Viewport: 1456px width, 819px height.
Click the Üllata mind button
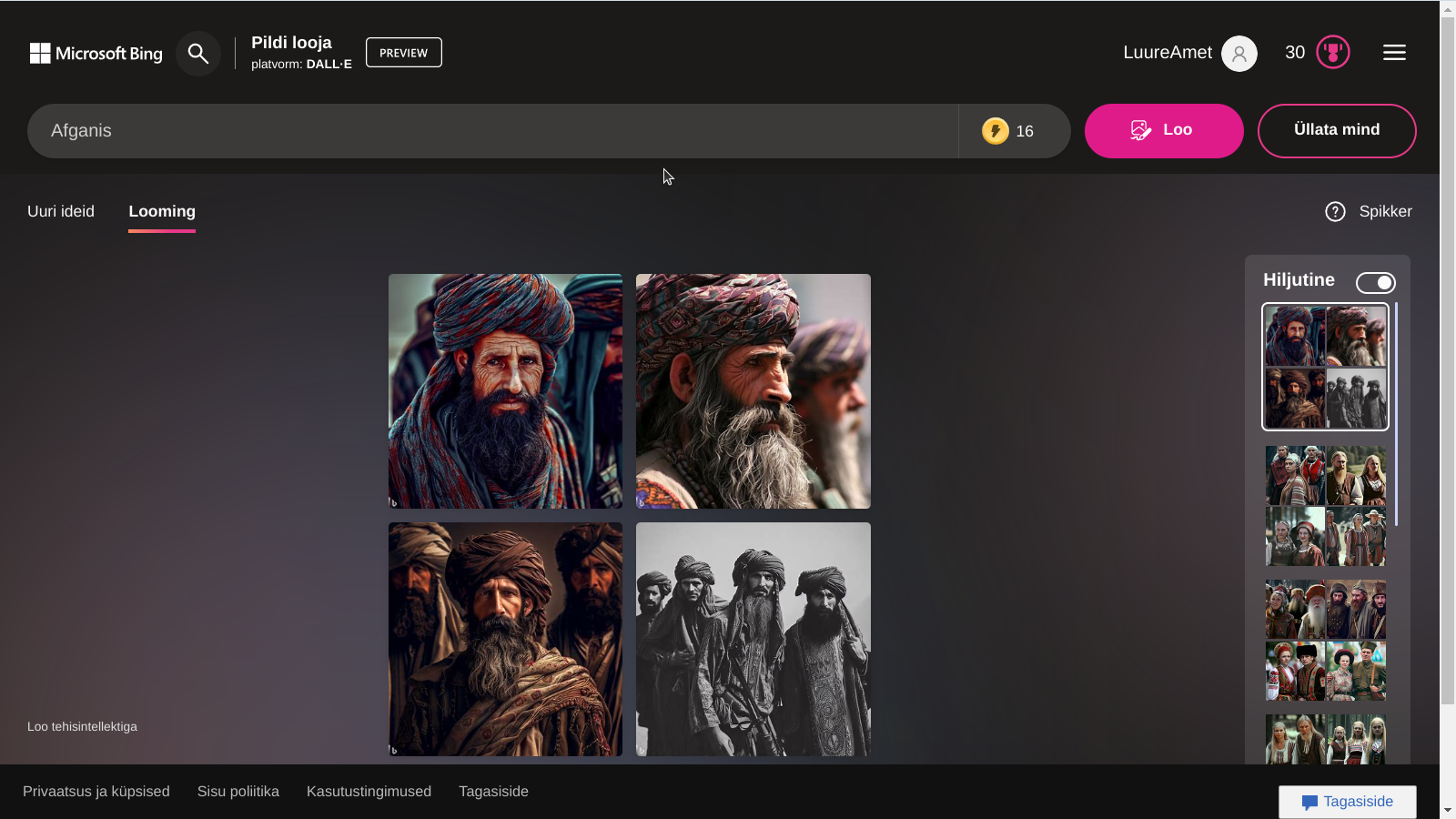pyautogui.click(x=1336, y=130)
